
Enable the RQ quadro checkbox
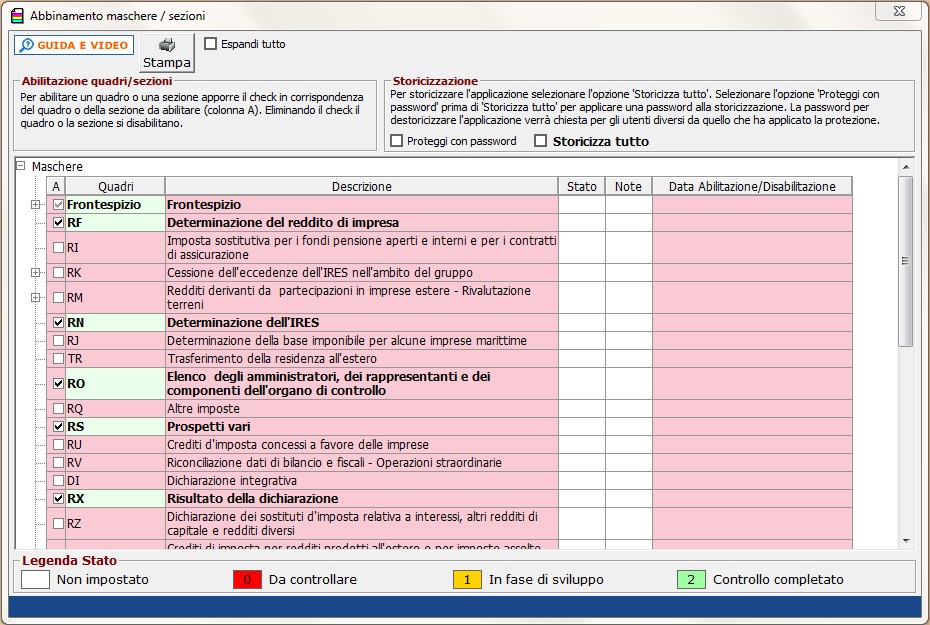click(x=58, y=409)
